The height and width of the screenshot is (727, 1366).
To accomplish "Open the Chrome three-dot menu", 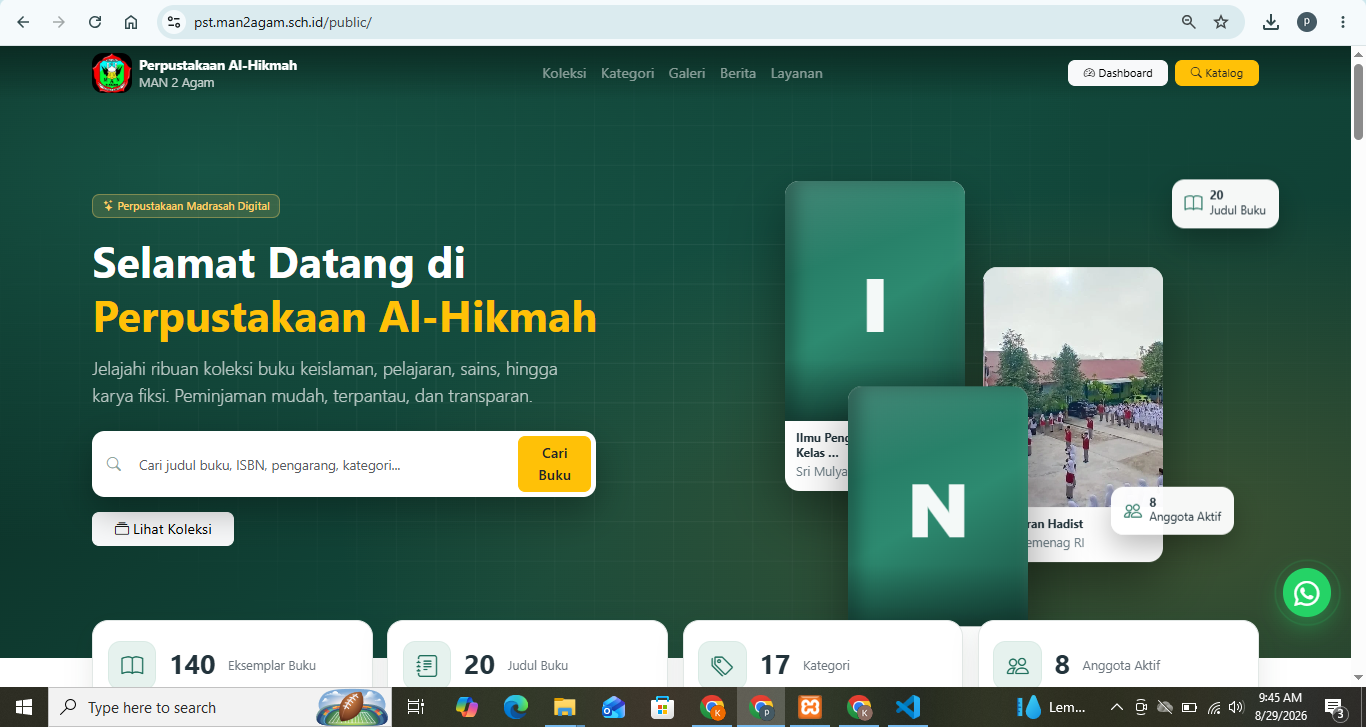I will coord(1343,22).
